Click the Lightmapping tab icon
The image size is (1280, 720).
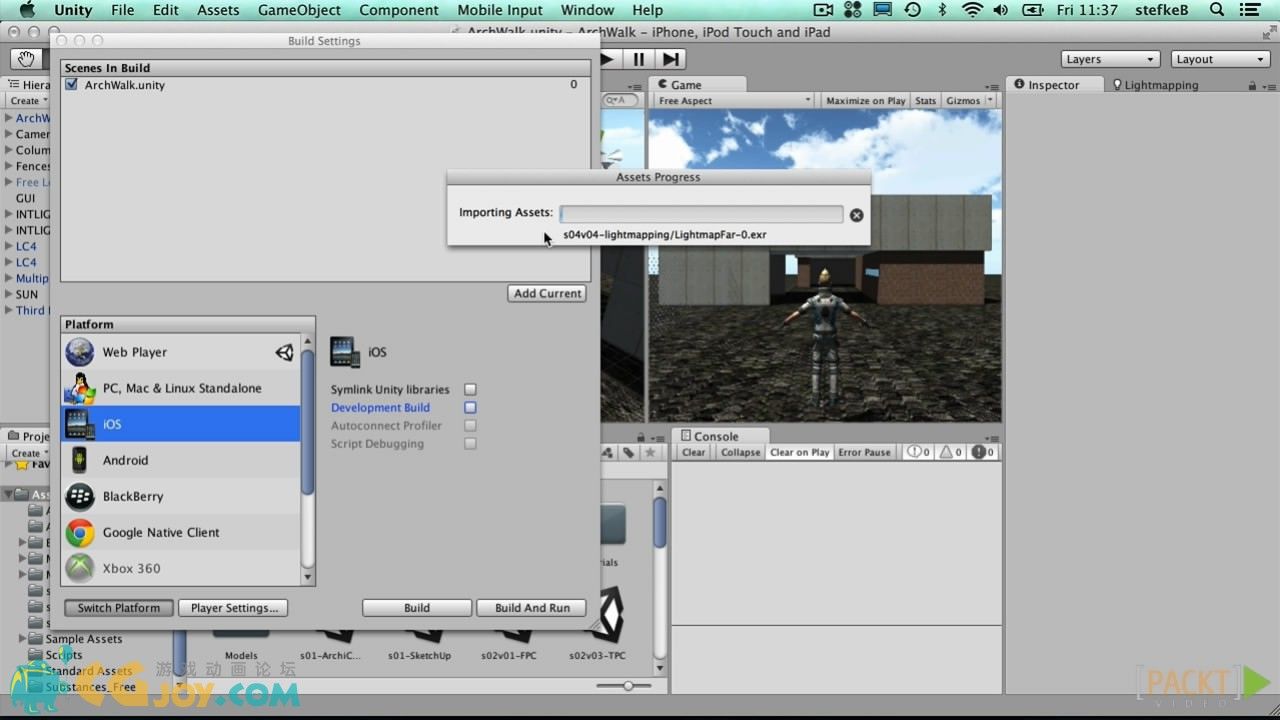coord(1117,85)
